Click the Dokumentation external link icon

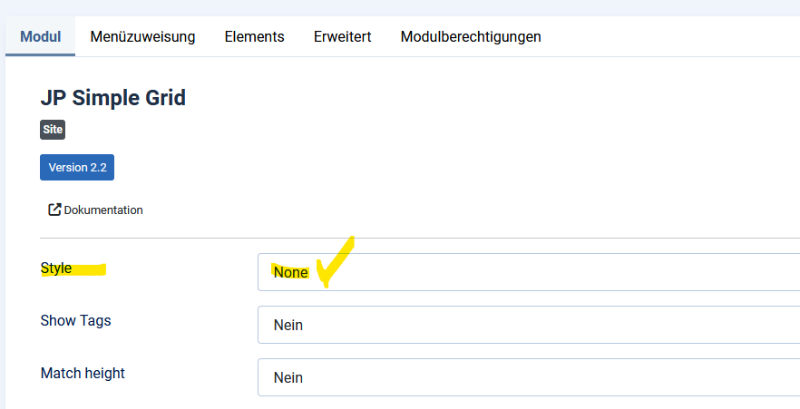tap(55, 210)
